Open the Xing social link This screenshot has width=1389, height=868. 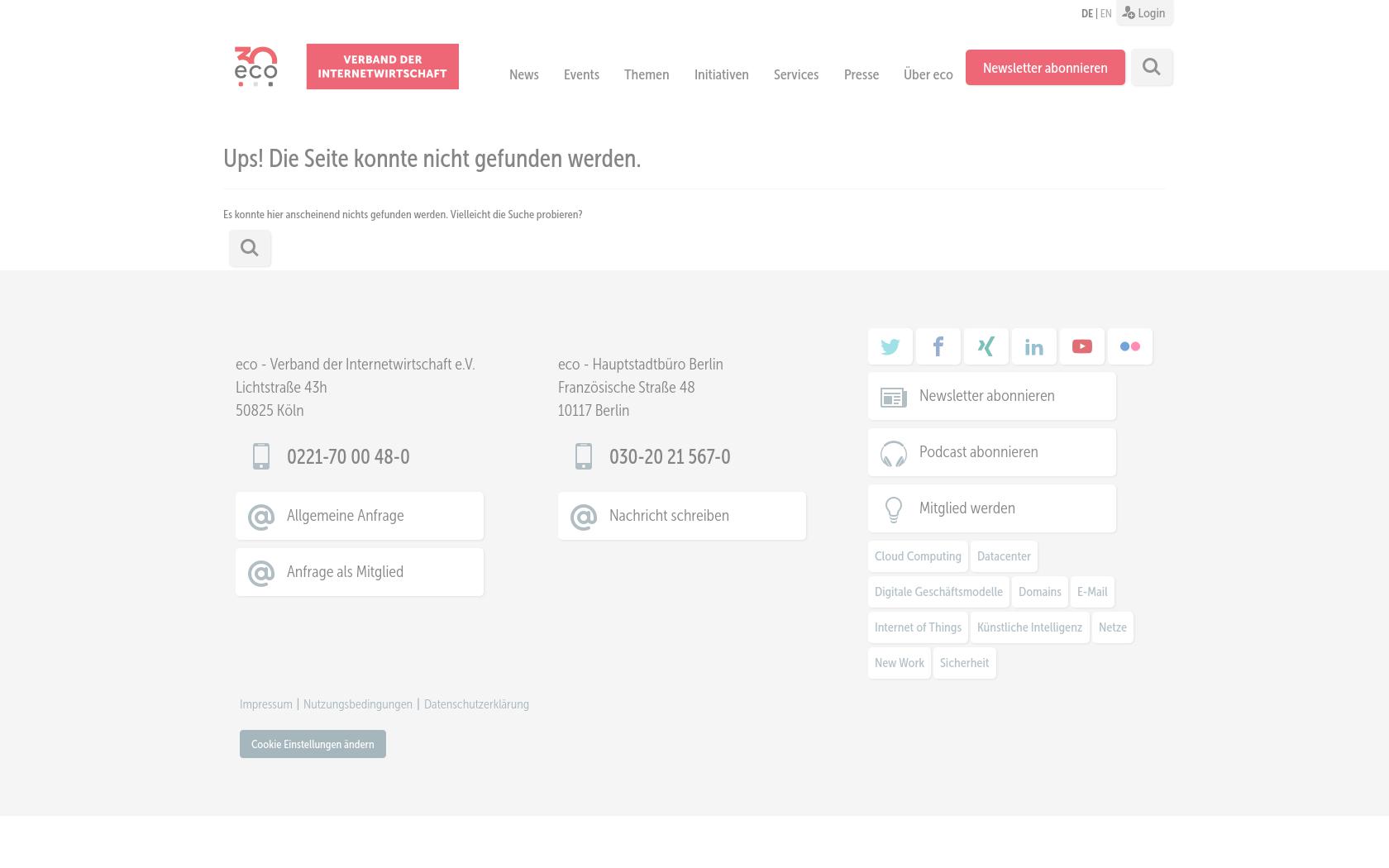pyautogui.click(x=986, y=346)
